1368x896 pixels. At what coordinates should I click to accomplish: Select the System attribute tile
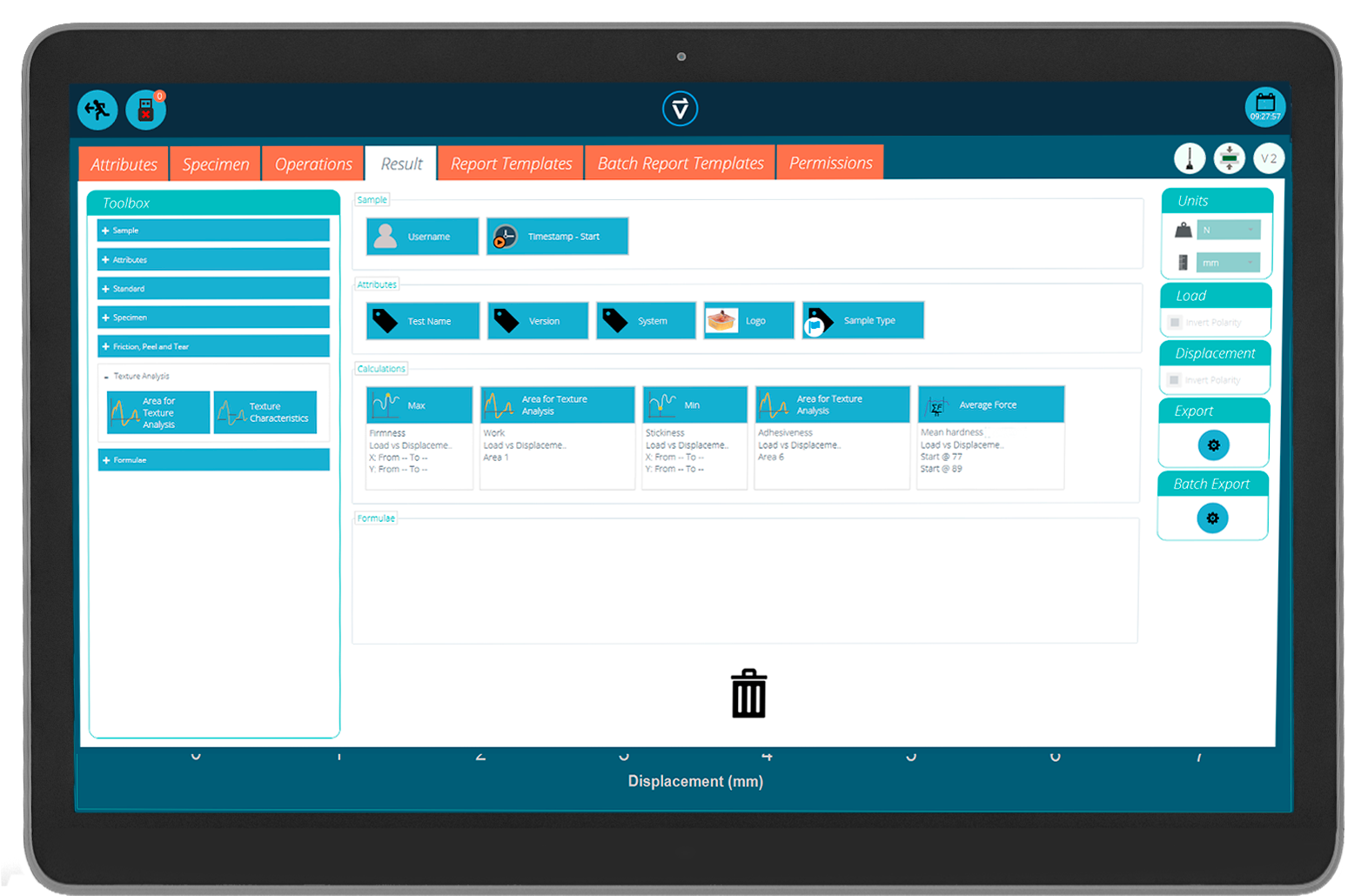coord(646,321)
